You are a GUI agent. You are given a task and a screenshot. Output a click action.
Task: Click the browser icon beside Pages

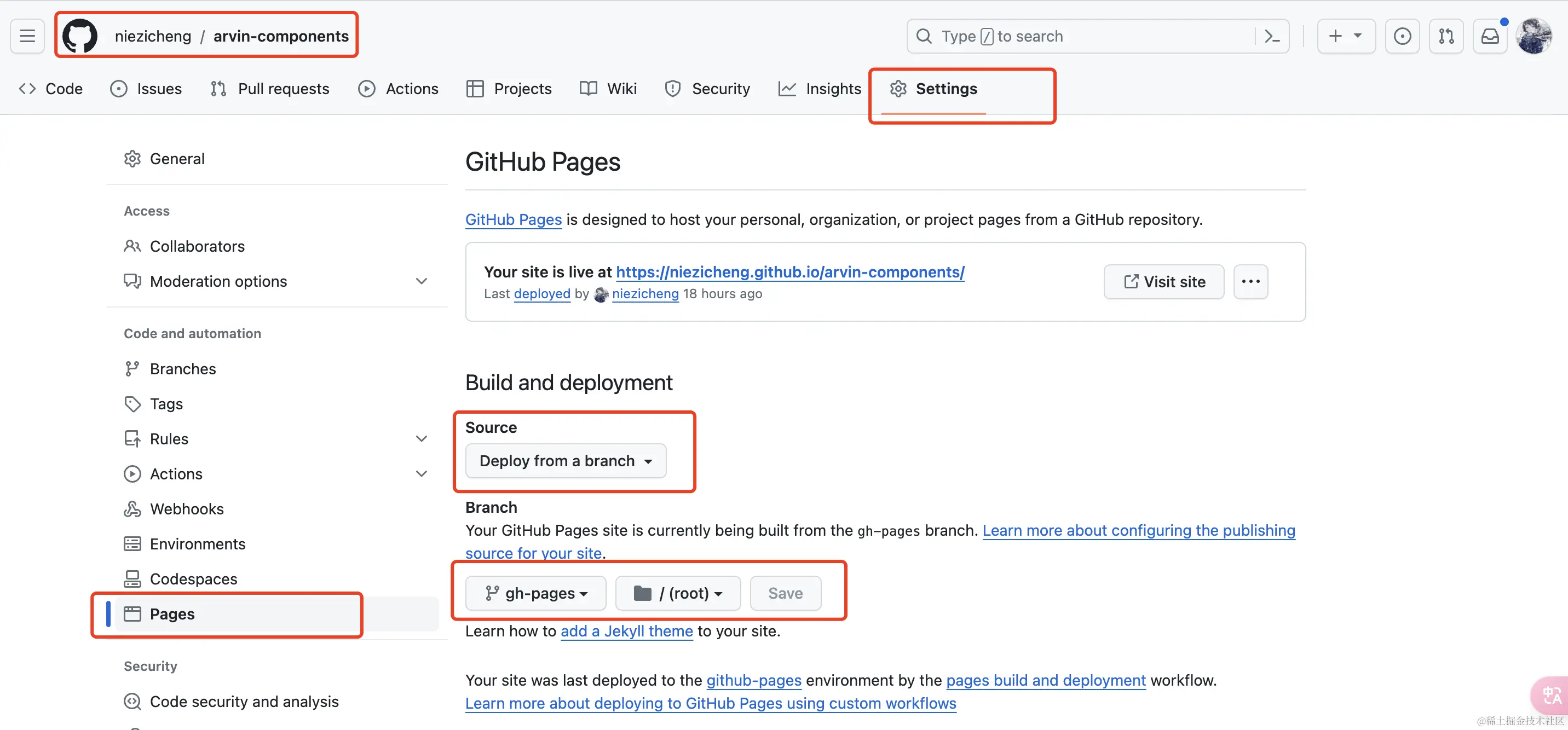pos(132,614)
